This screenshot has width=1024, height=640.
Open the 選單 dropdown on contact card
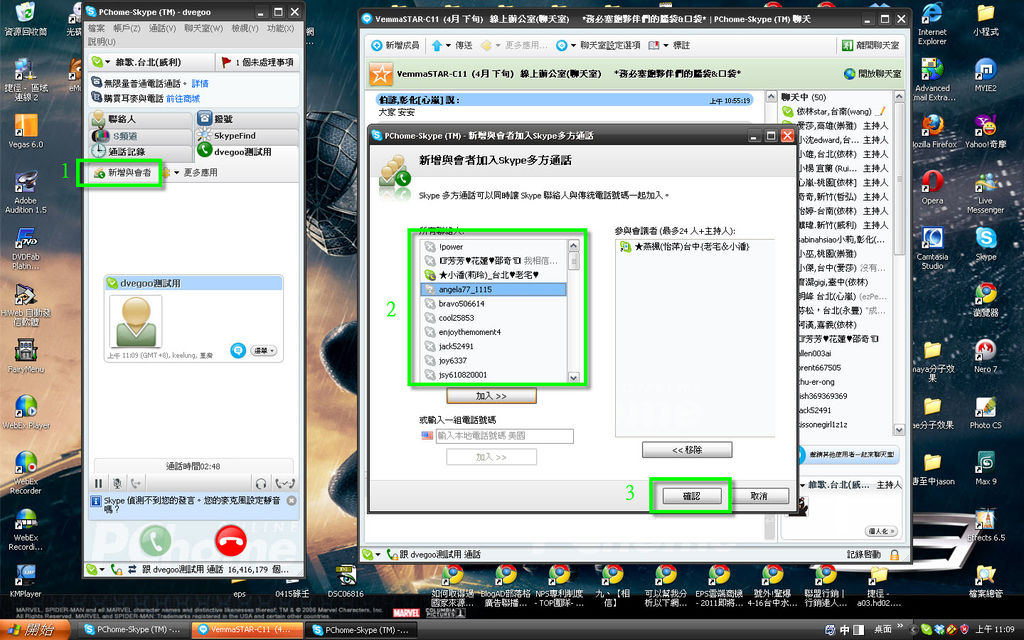point(264,351)
